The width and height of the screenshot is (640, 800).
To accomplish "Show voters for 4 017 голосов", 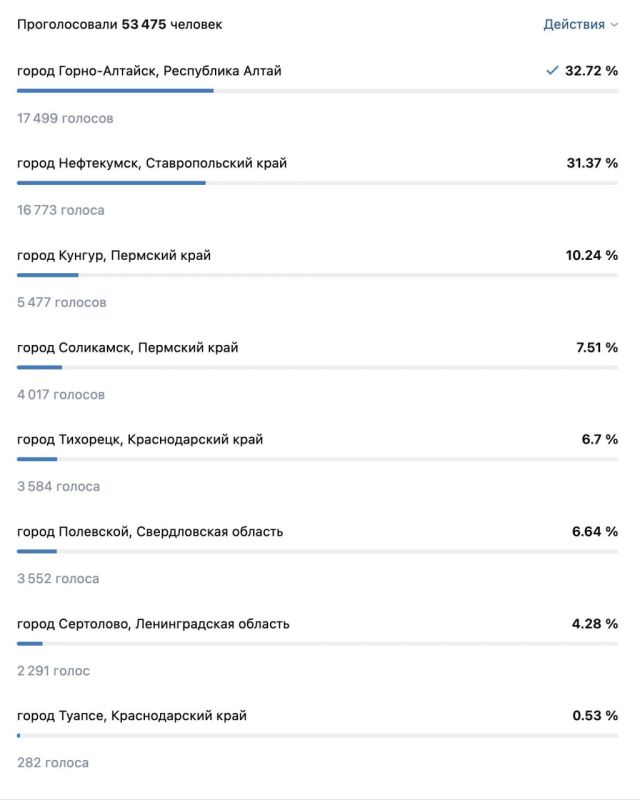I will coord(61,394).
